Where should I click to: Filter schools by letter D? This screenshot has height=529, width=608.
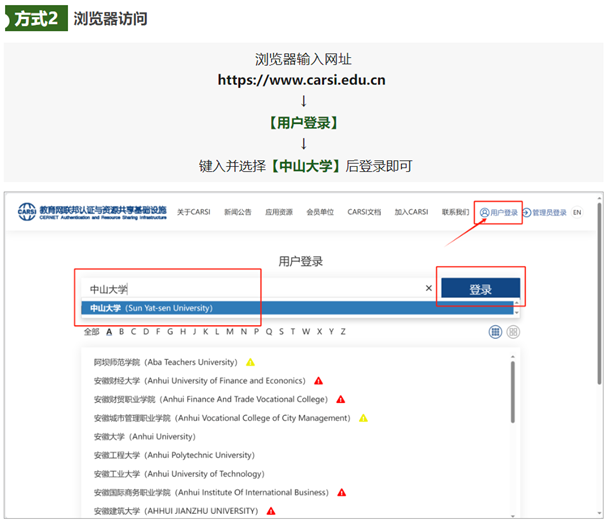coord(146,332)
